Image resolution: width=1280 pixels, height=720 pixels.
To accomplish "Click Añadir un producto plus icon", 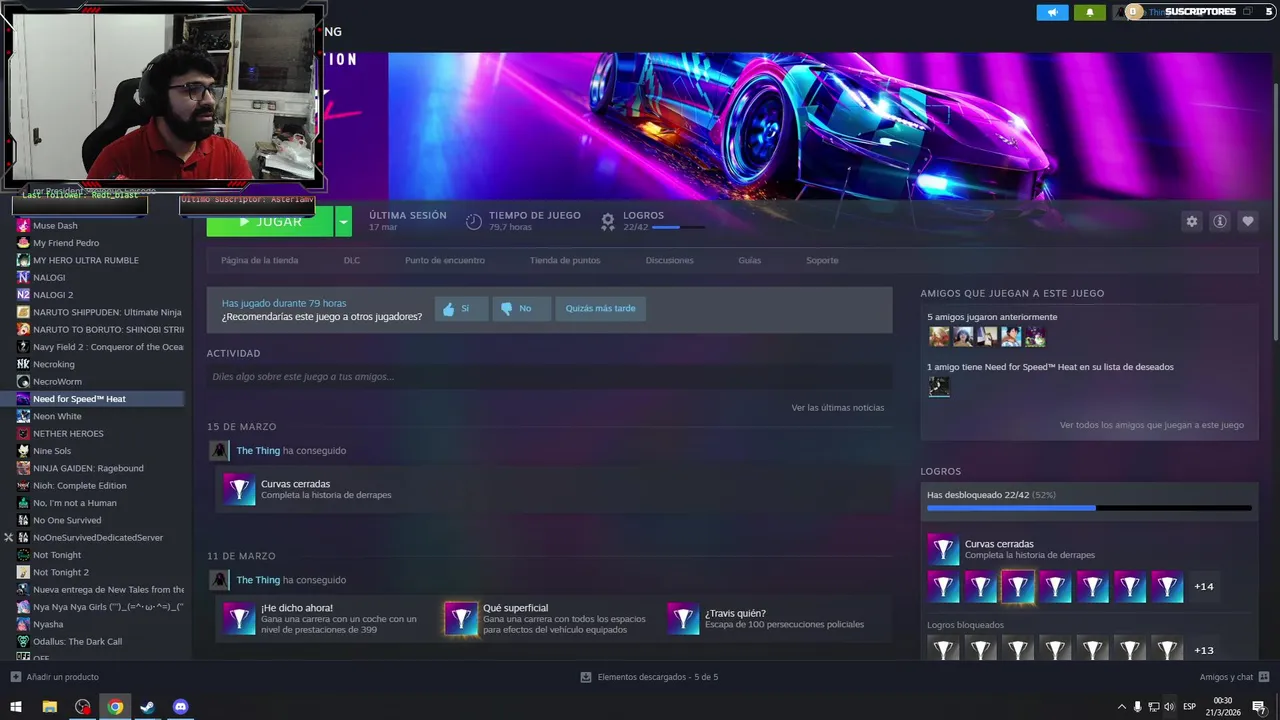I will [15, 677].
